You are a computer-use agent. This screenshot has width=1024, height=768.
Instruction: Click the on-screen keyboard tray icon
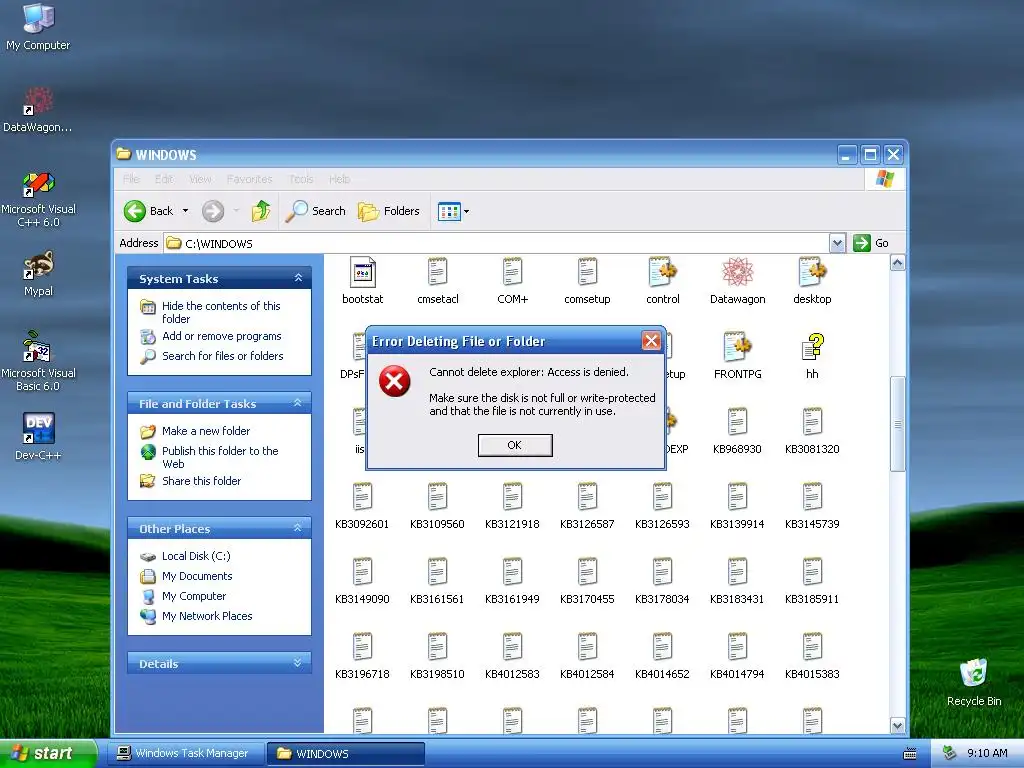point(910,754)
